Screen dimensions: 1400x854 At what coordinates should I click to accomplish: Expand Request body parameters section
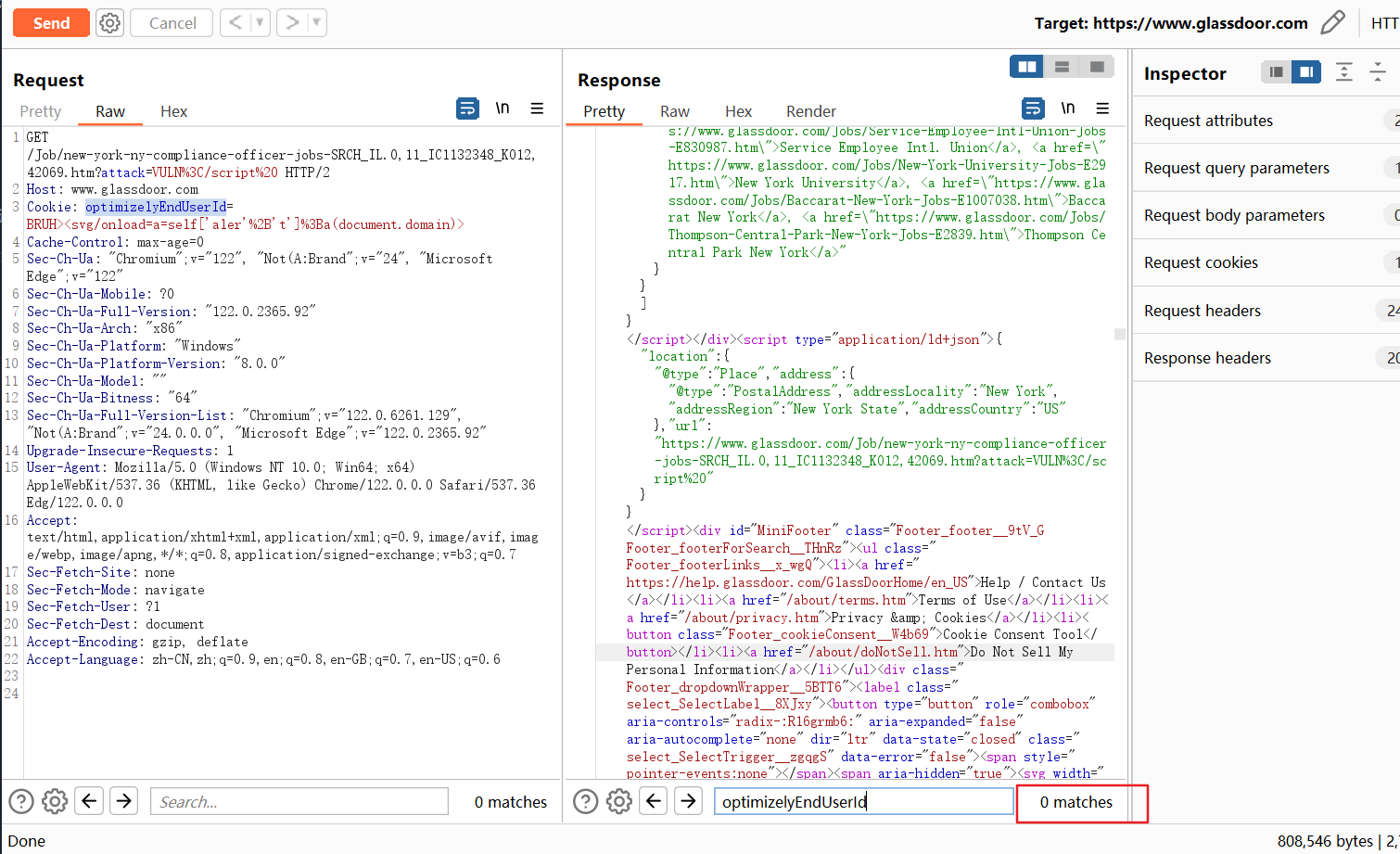[1266, 215]
